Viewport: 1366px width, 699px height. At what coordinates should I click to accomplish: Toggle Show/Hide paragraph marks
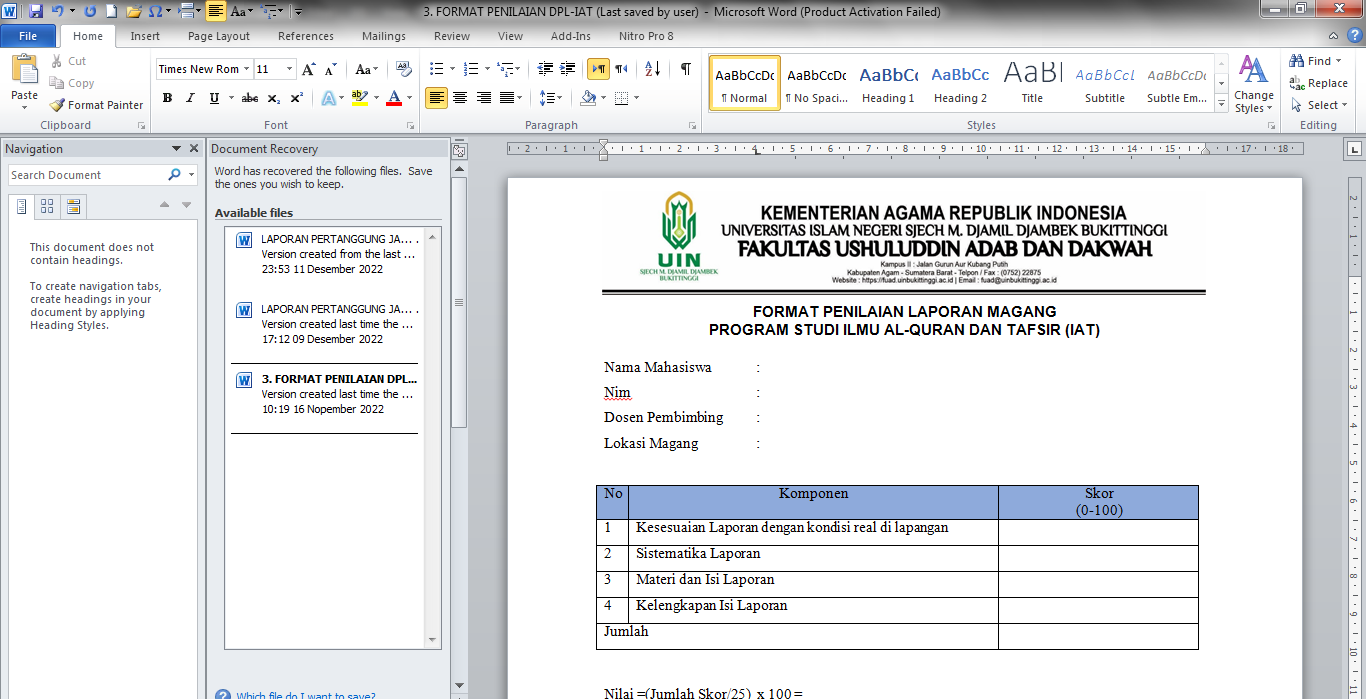click(685, 69)
